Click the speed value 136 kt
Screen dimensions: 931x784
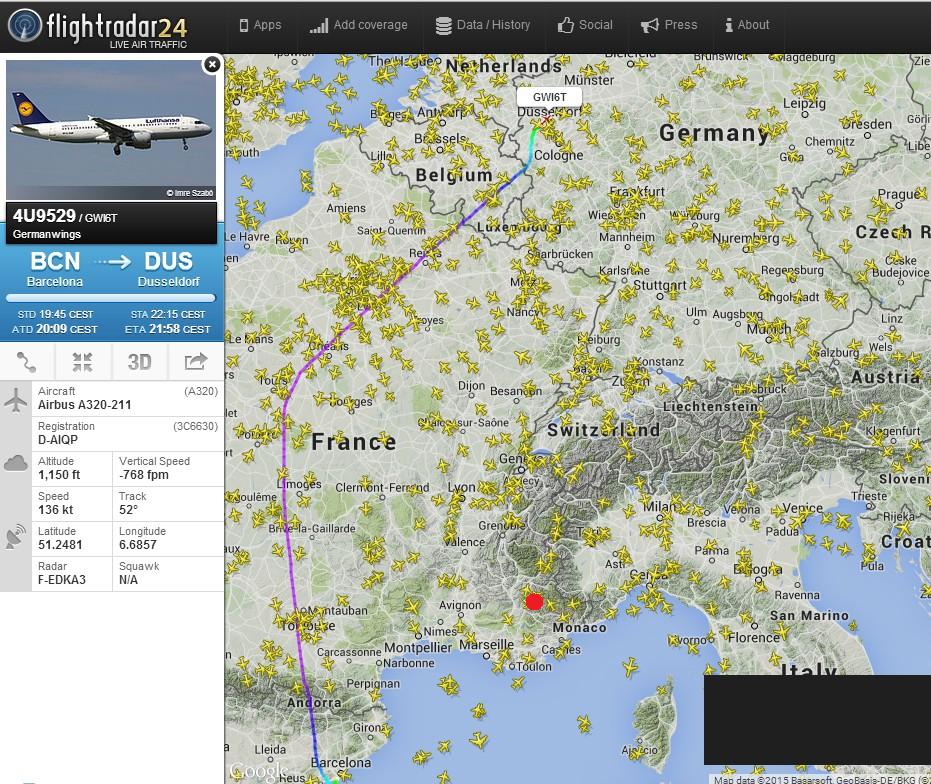pos(56,510)
